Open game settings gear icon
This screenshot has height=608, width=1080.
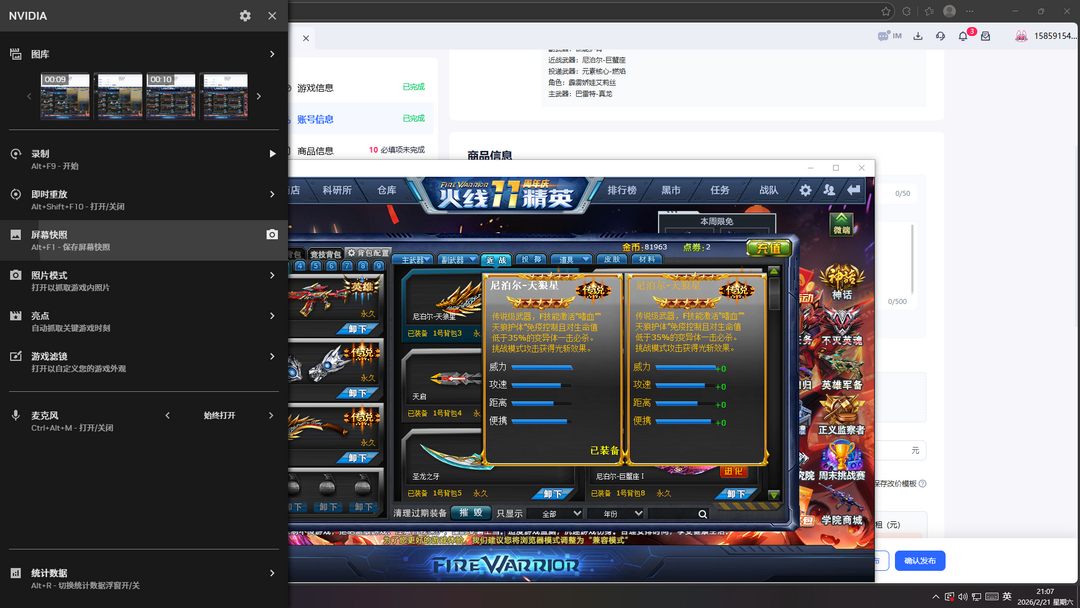point(805,190)
